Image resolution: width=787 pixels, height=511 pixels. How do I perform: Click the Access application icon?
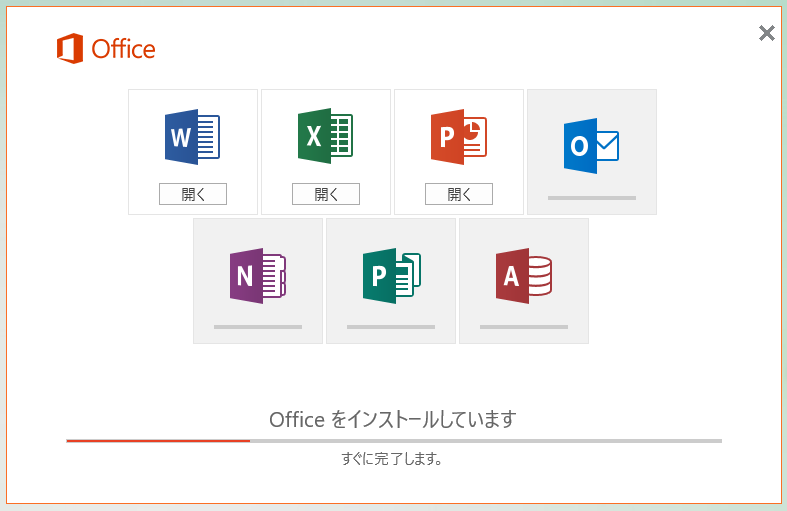click(524, 276)
